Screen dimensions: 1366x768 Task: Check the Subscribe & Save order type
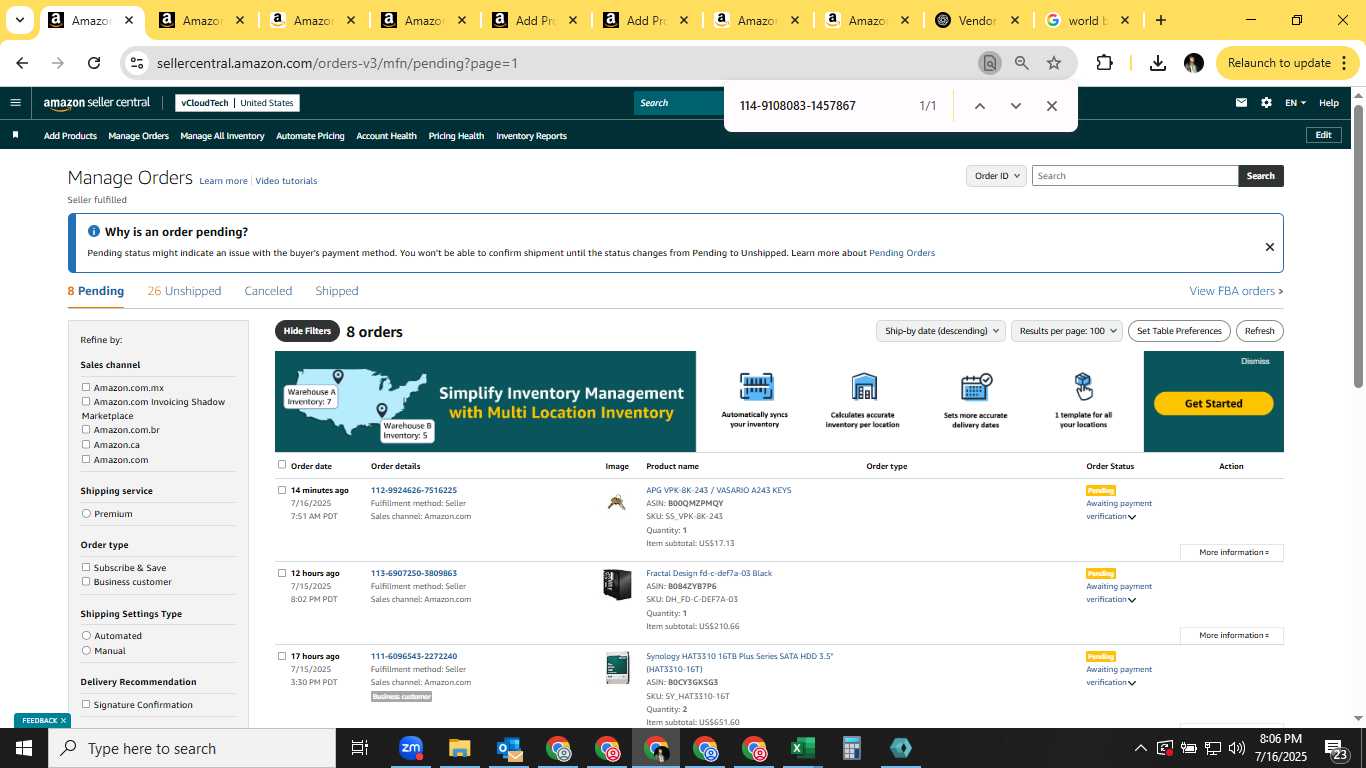click(86, 567)
